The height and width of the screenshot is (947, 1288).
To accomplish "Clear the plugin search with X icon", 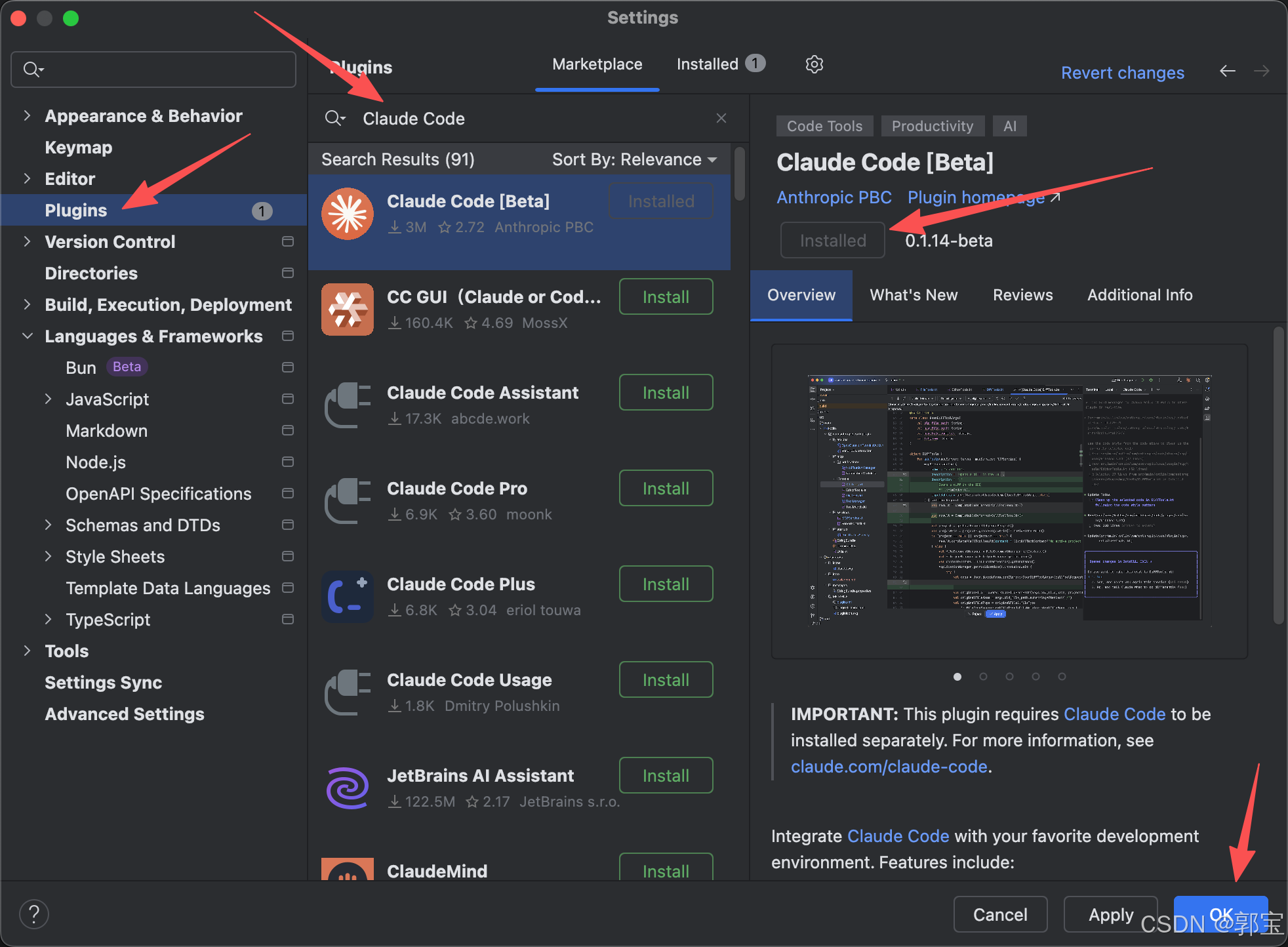I will [721, 118].
